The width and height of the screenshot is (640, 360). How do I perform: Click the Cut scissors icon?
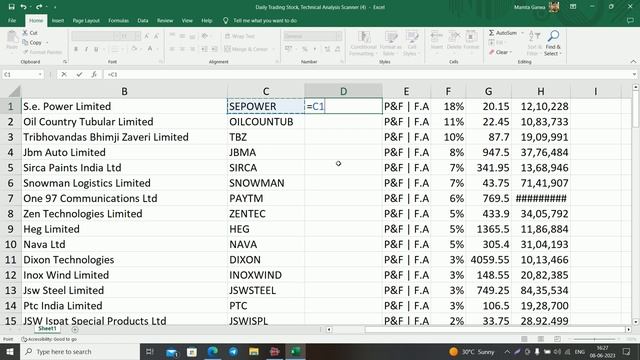25,33
